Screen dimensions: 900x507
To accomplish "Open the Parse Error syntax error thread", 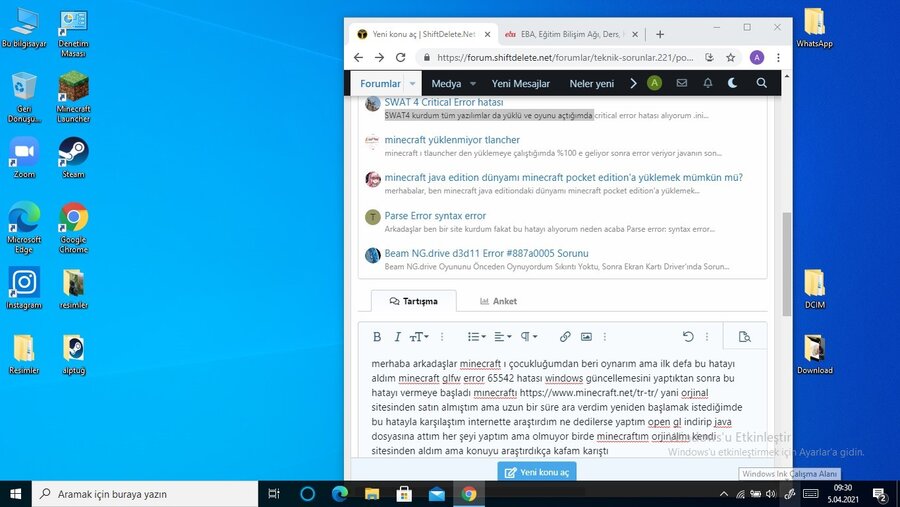I will click(435, 216).
